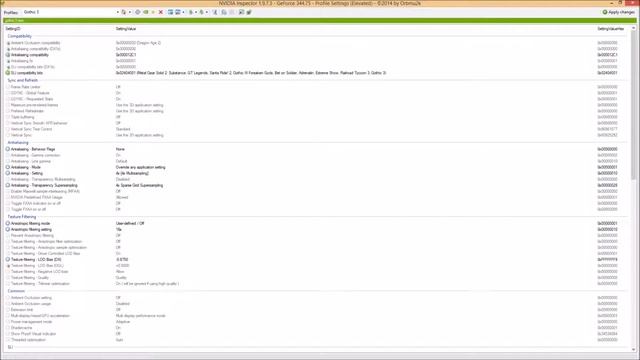
Task: Click gear icon beside Antialiasing - Behavior Flags
Action: (8, 149)
